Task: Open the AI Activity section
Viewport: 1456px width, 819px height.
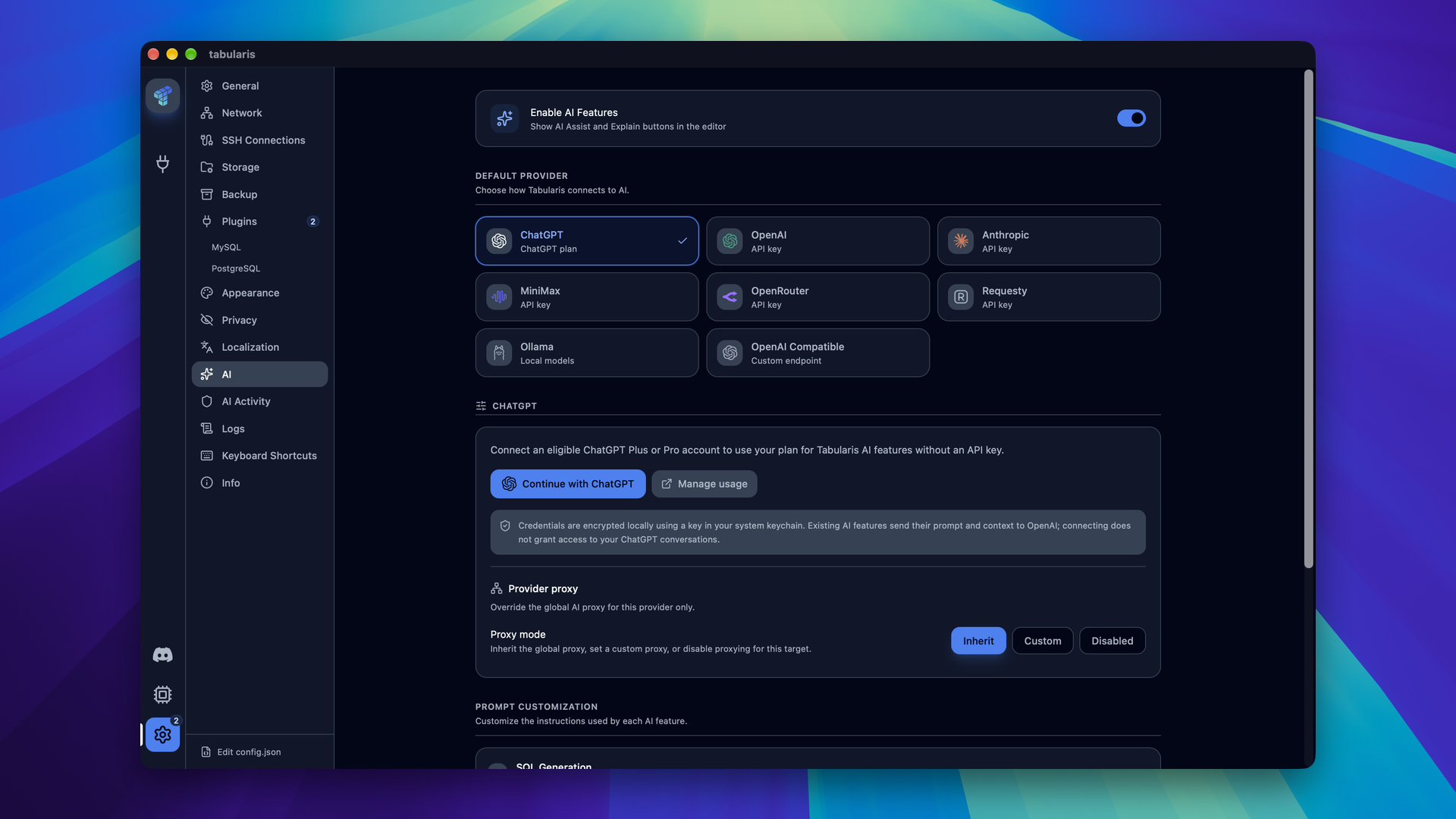Action: coord(259,401)
